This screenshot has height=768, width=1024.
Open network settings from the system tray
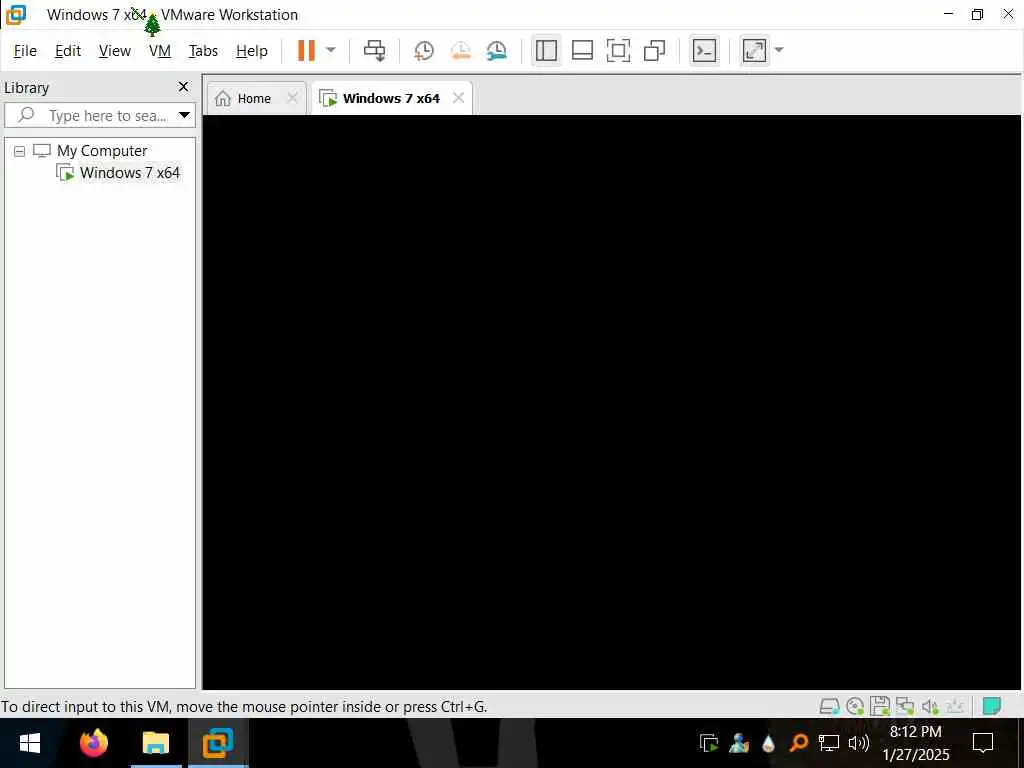[x=829, y=743]
